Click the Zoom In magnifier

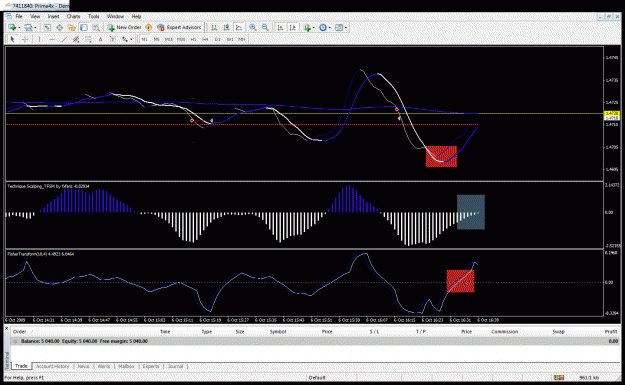click(253, 28)
